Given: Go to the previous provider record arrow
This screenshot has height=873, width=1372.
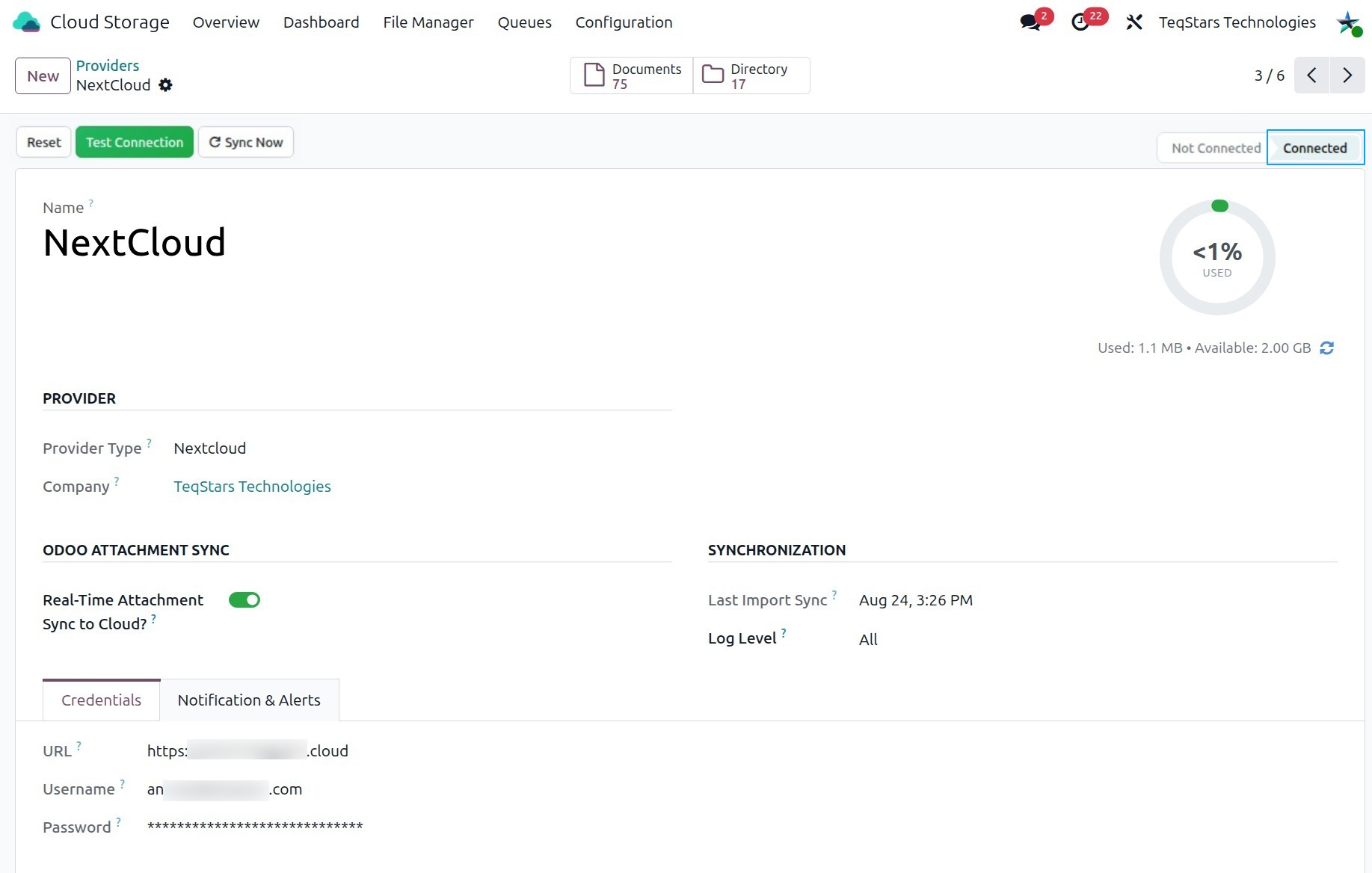Looking at the screenshot, I should pyautogui.click(x=1311, y=75).
